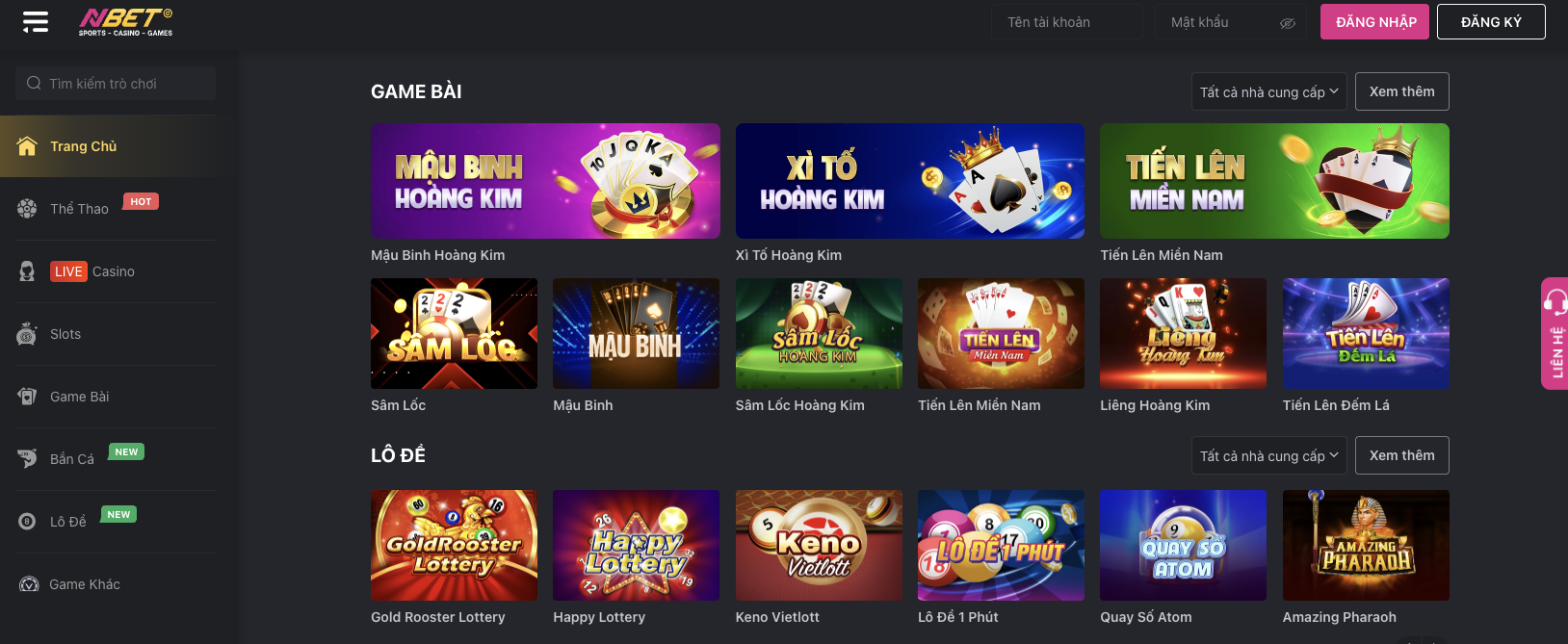
Task: Click the Slots machine icon in sidebar
Action: pos(27,334)
